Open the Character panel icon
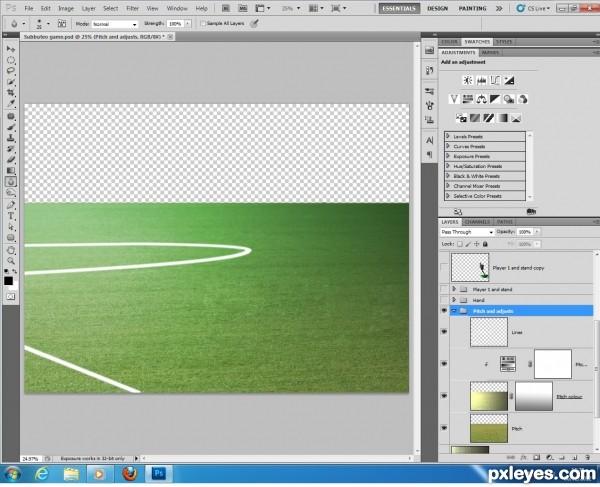Image resolution: width=600 pixels, height=487 pixels. 430,140
